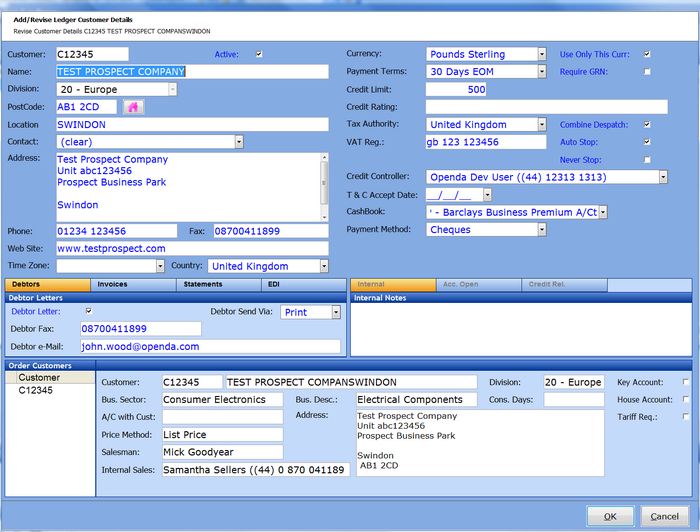Switch to the Invoices tab
This screenshot has width=700, height=532.
(133, 284)
